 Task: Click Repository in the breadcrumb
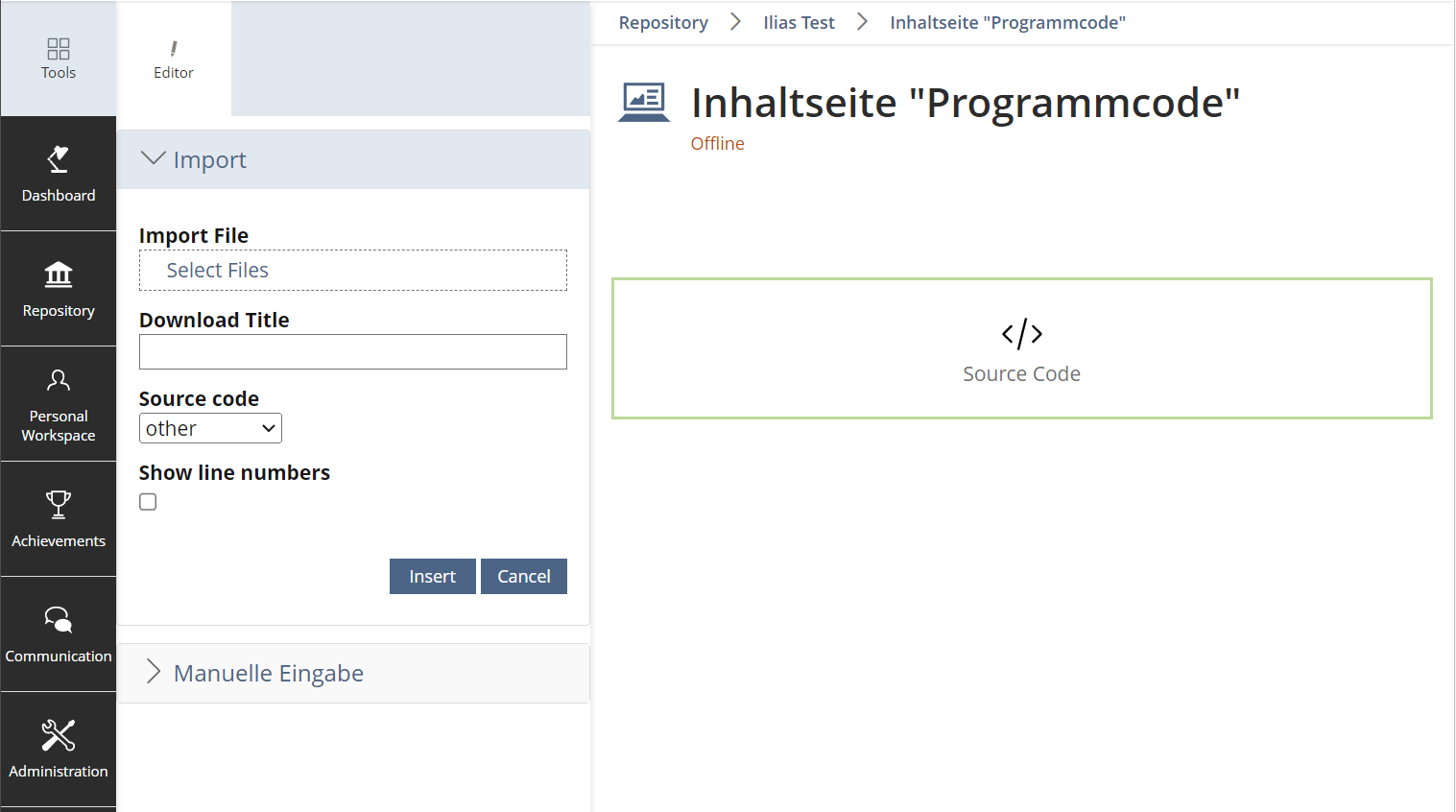[x=663, y=22]
